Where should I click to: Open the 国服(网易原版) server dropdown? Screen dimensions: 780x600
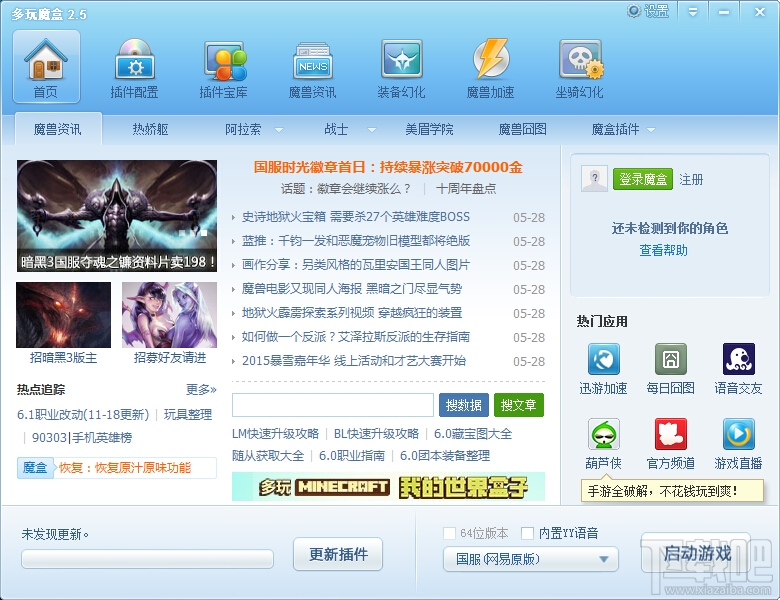[x=531, y=559]
